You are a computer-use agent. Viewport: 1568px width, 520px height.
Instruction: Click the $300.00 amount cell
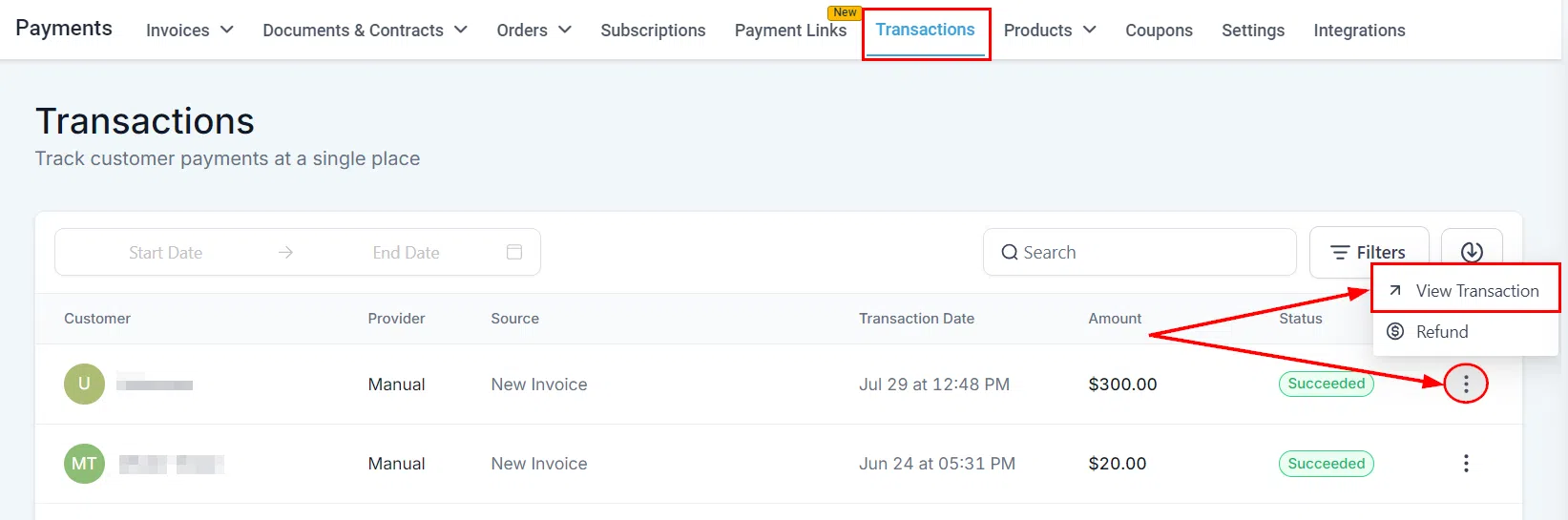click(x=1122, y=385)
